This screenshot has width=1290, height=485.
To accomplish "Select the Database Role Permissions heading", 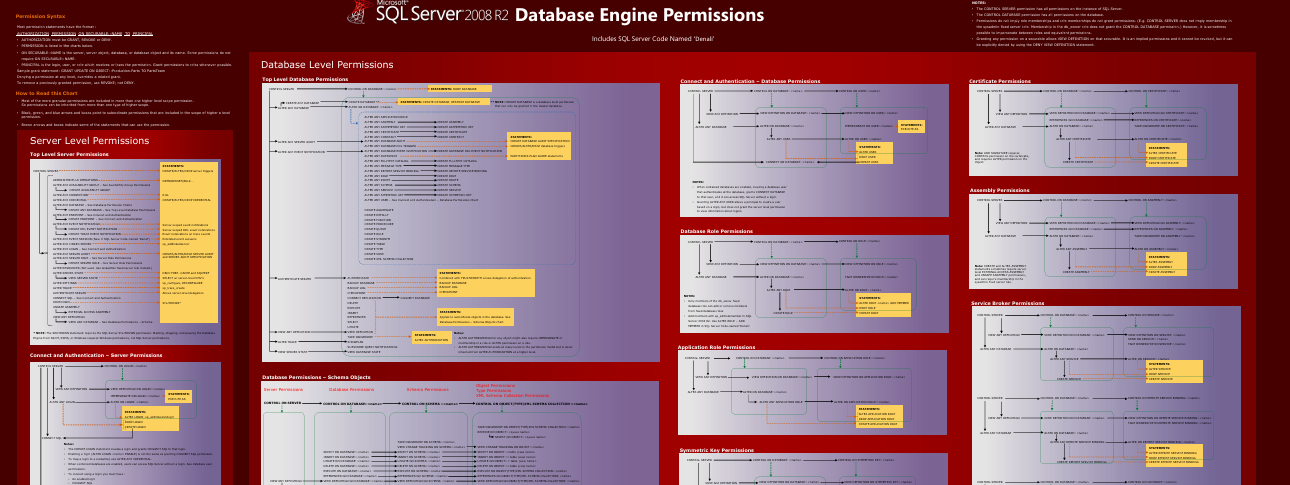I will click(717, 231).
